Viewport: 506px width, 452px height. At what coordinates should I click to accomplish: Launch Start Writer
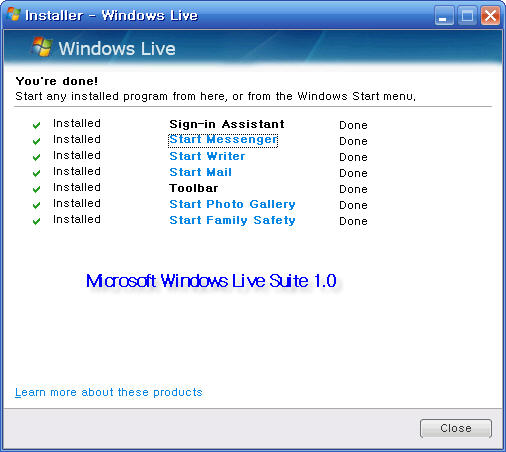[x=207, y=156]
